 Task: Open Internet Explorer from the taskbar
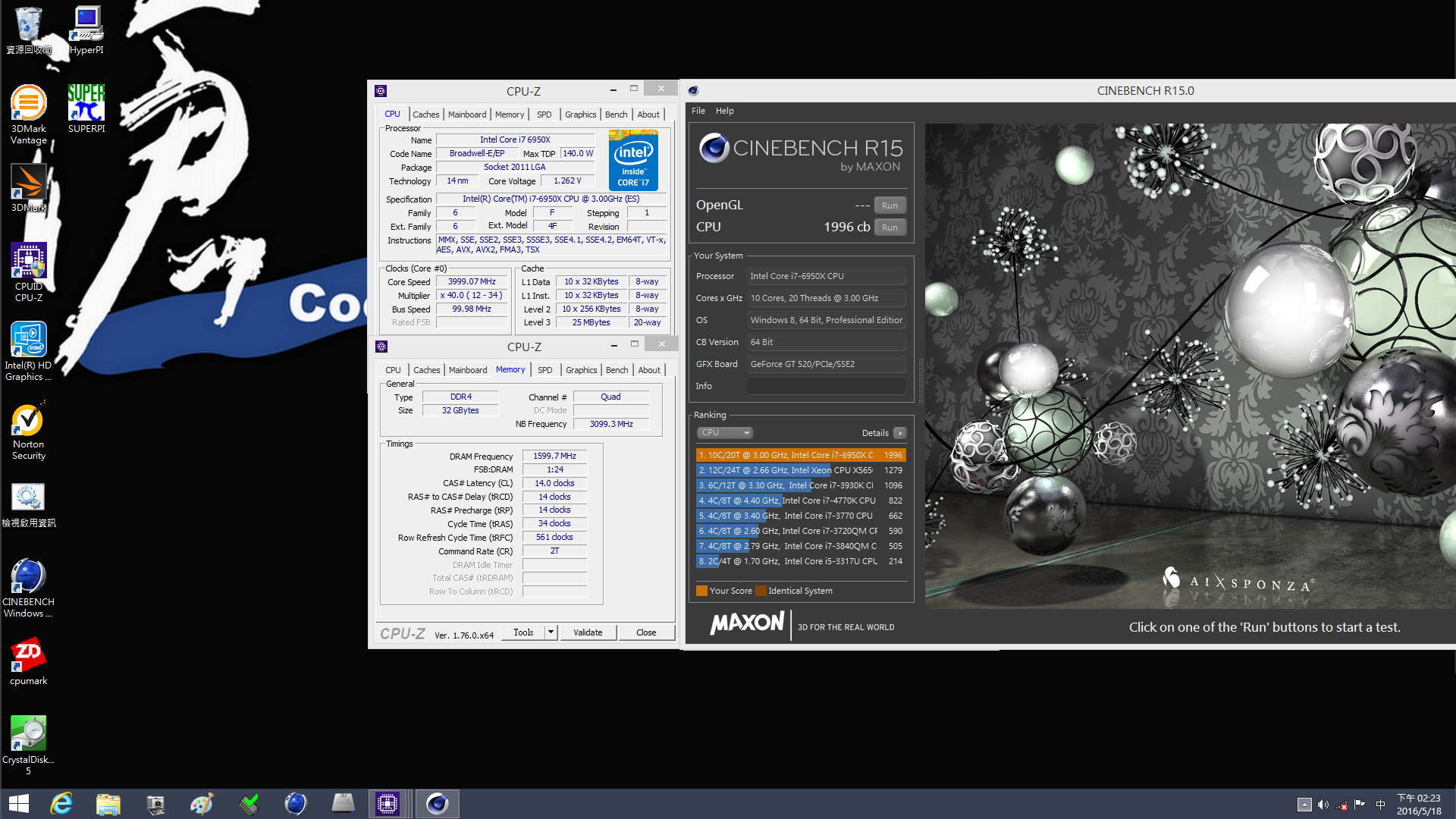[x=61, y=804]
